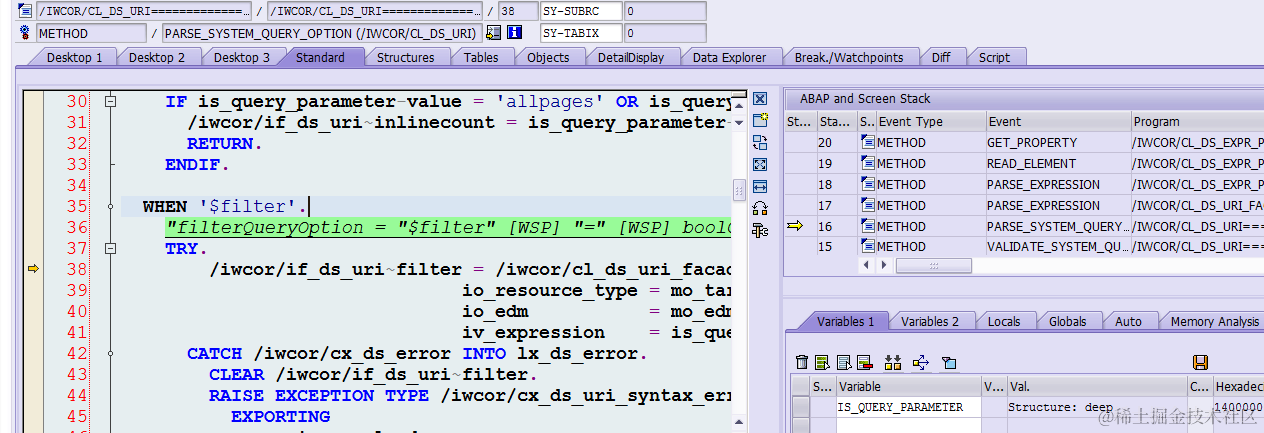Close the tool via side toolbar X icon

point(760,99)
